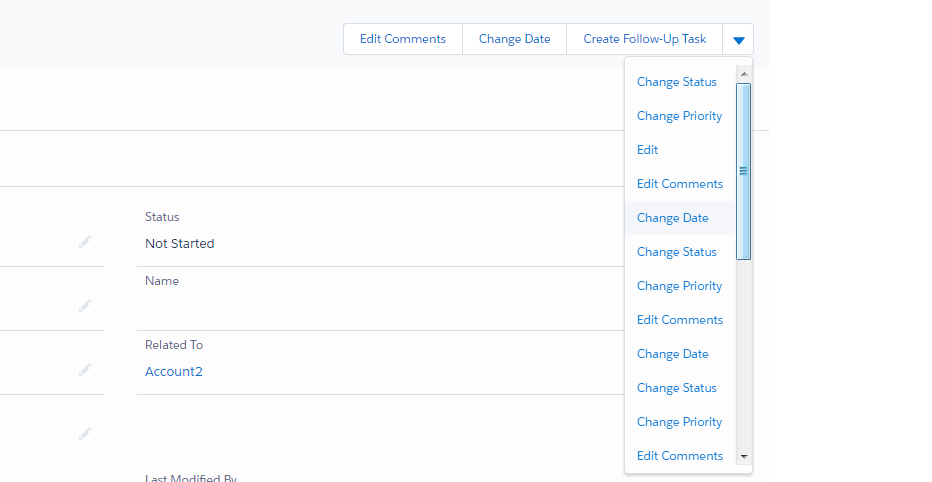This screenshot has height=482, width=932.
Task: Choose the highlighted Change Date menu entry
Action: [x=672, y=218]
